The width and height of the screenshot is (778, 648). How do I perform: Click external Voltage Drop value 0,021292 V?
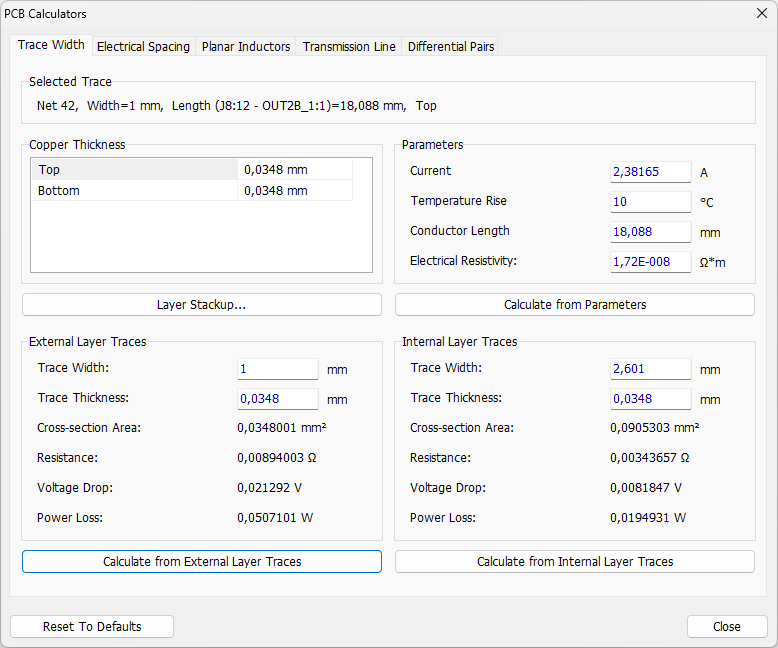click(269, 488)
